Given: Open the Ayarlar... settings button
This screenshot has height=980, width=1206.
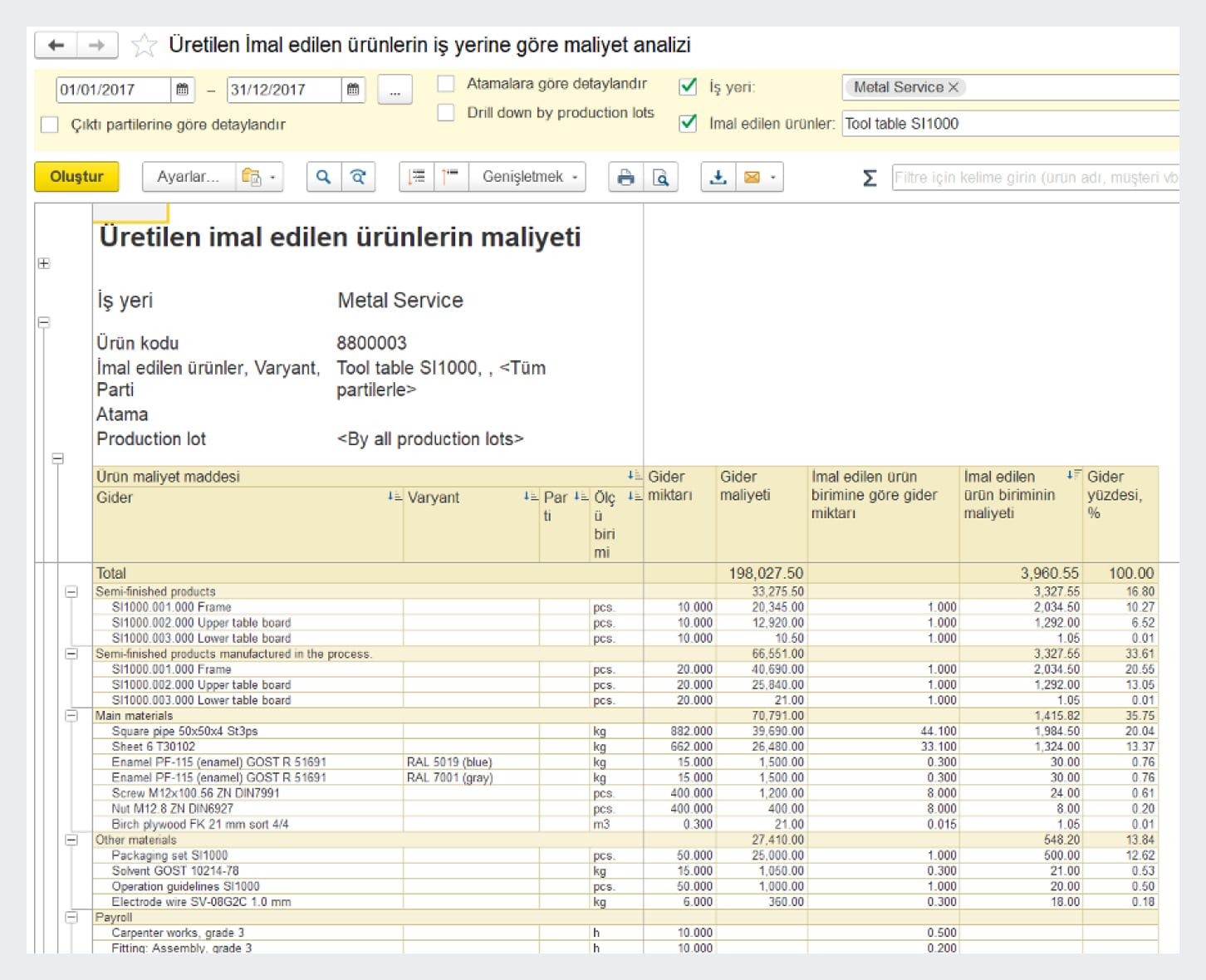Looking at the screenshot, I should tap(188, 177).
